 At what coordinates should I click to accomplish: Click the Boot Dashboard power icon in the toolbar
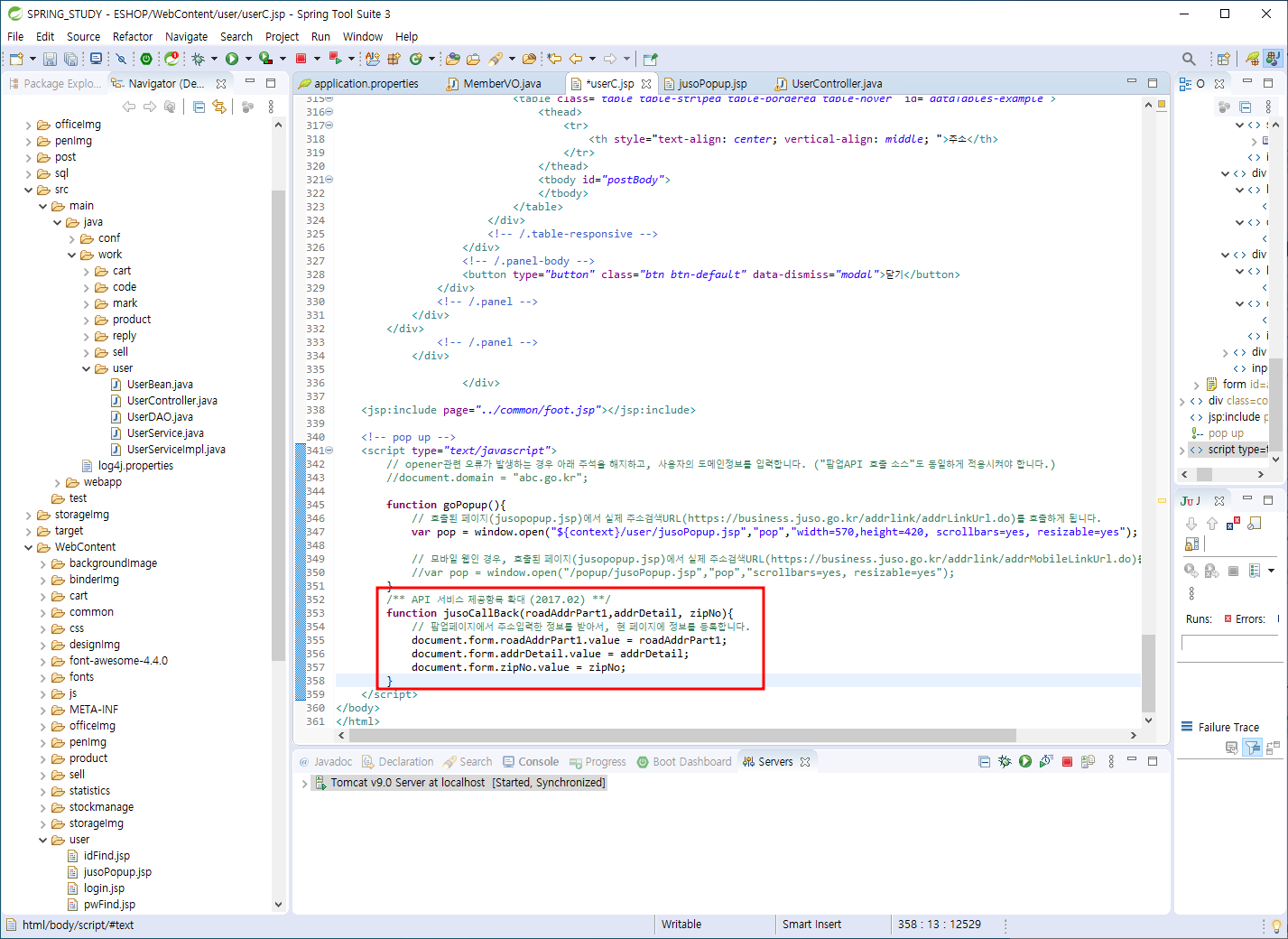pos(146,59)
